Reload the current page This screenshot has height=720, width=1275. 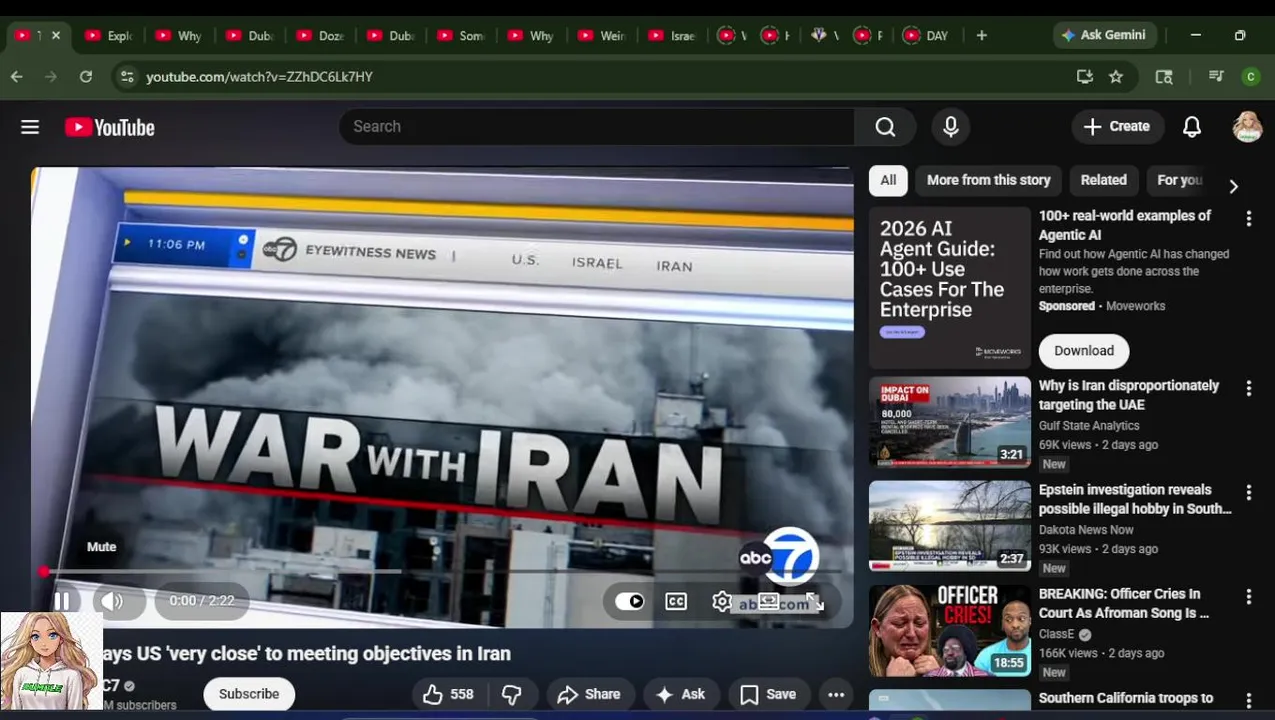[86, 76]
